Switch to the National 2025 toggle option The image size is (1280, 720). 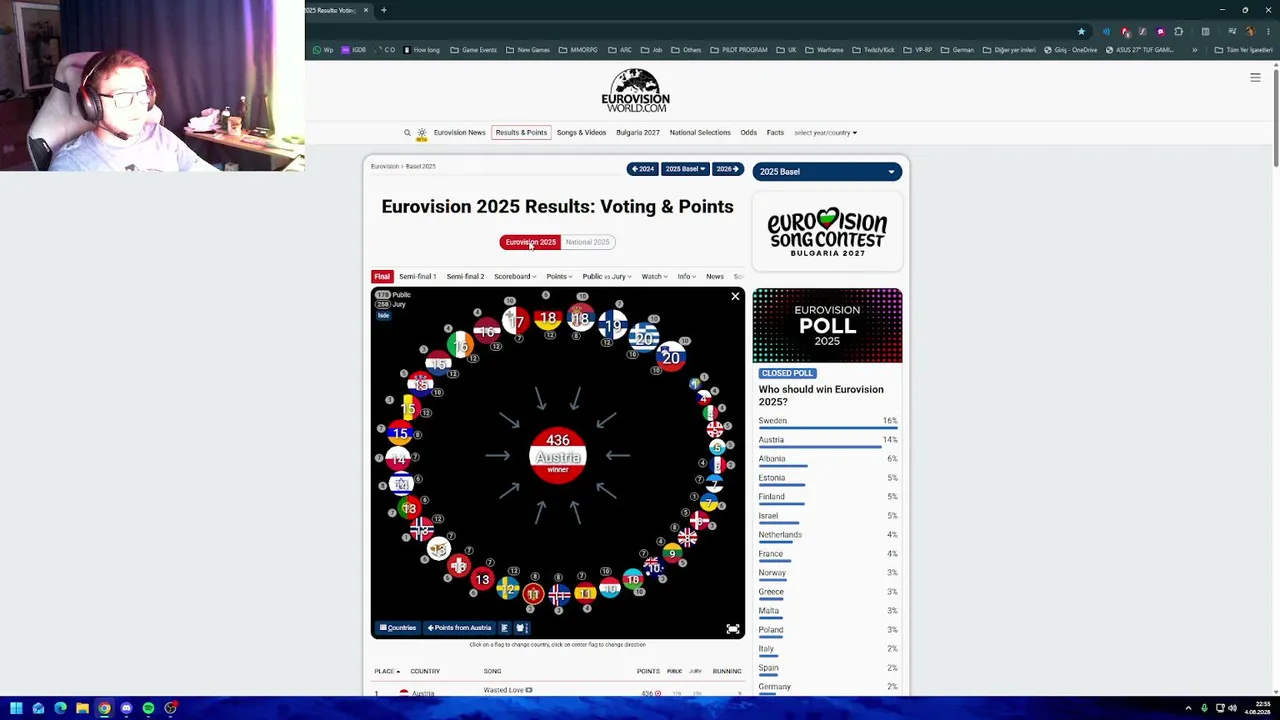point(587,242)
